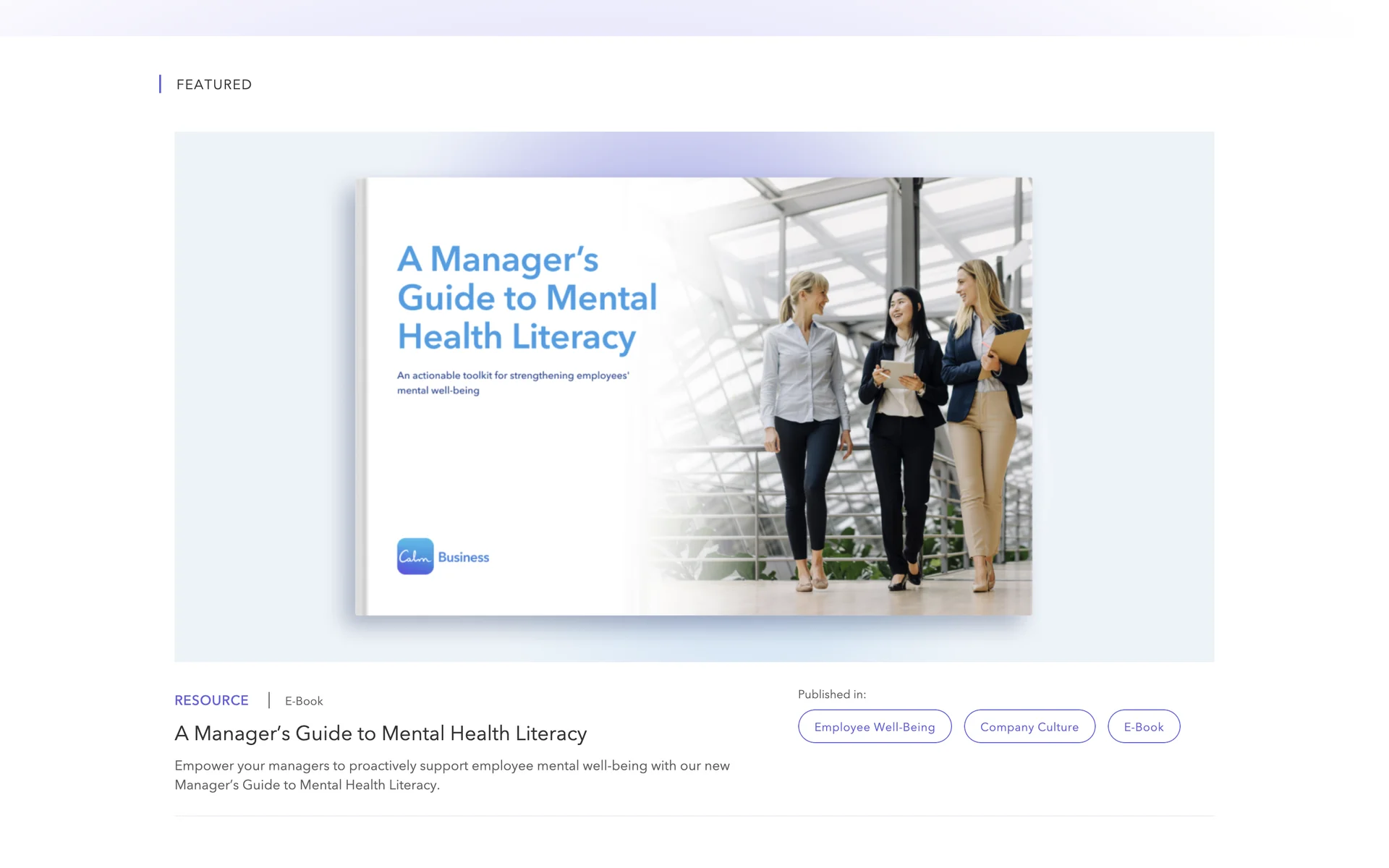
Task: Click the purple RESOURCE label
Action: point(211,700)
